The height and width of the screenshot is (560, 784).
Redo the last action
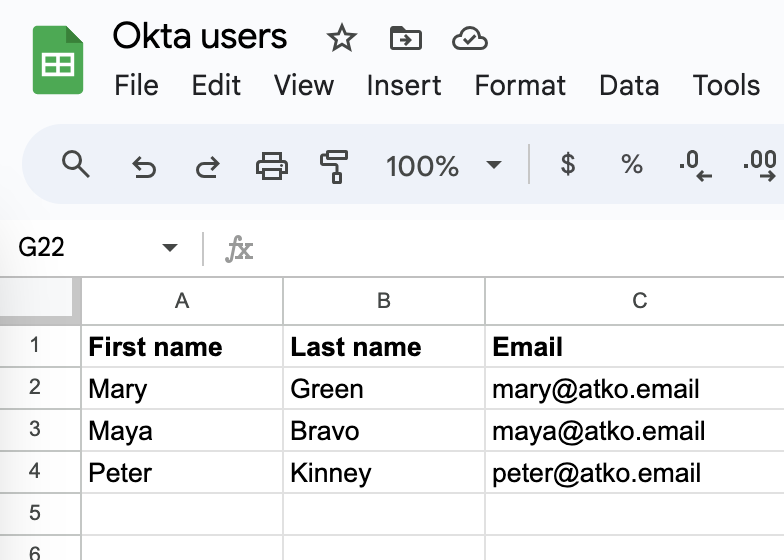tap(207, 166)
